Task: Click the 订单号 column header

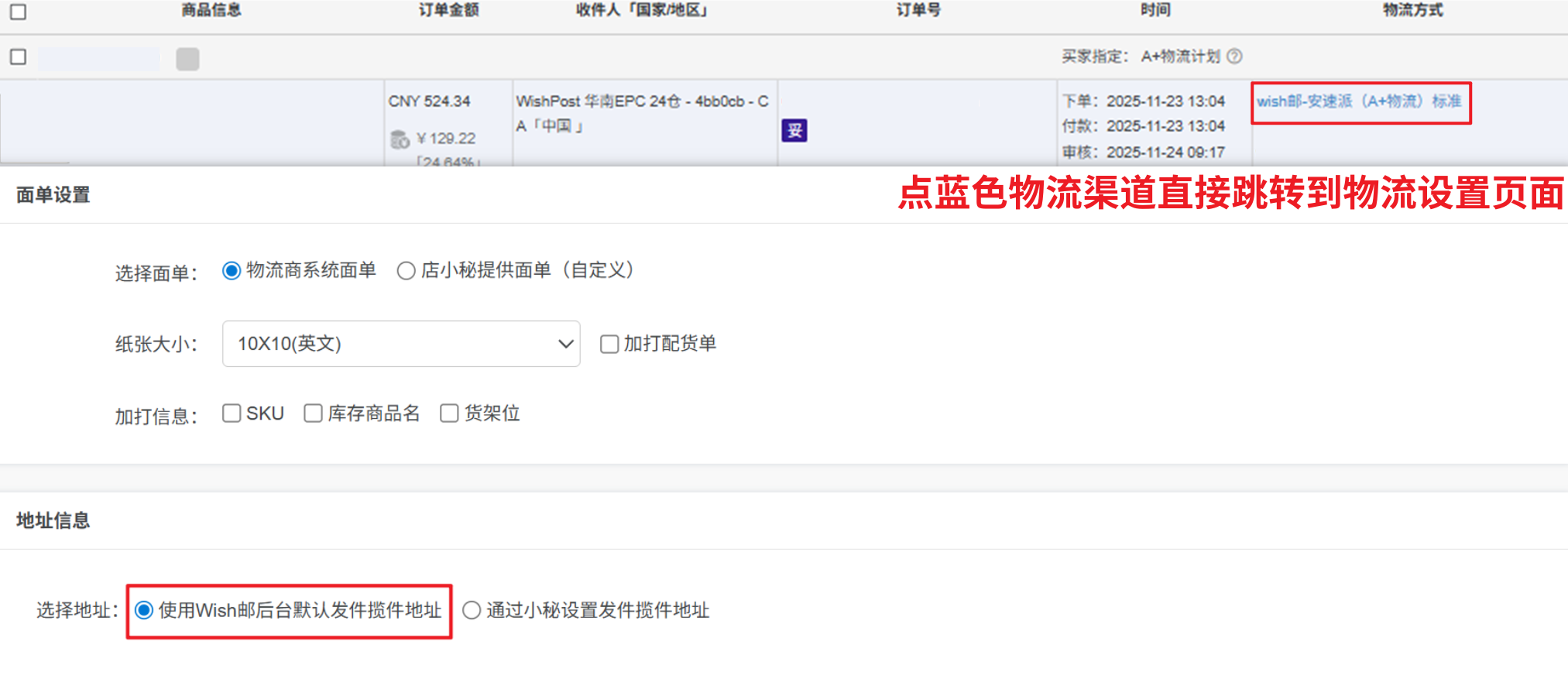Action: 918,10
